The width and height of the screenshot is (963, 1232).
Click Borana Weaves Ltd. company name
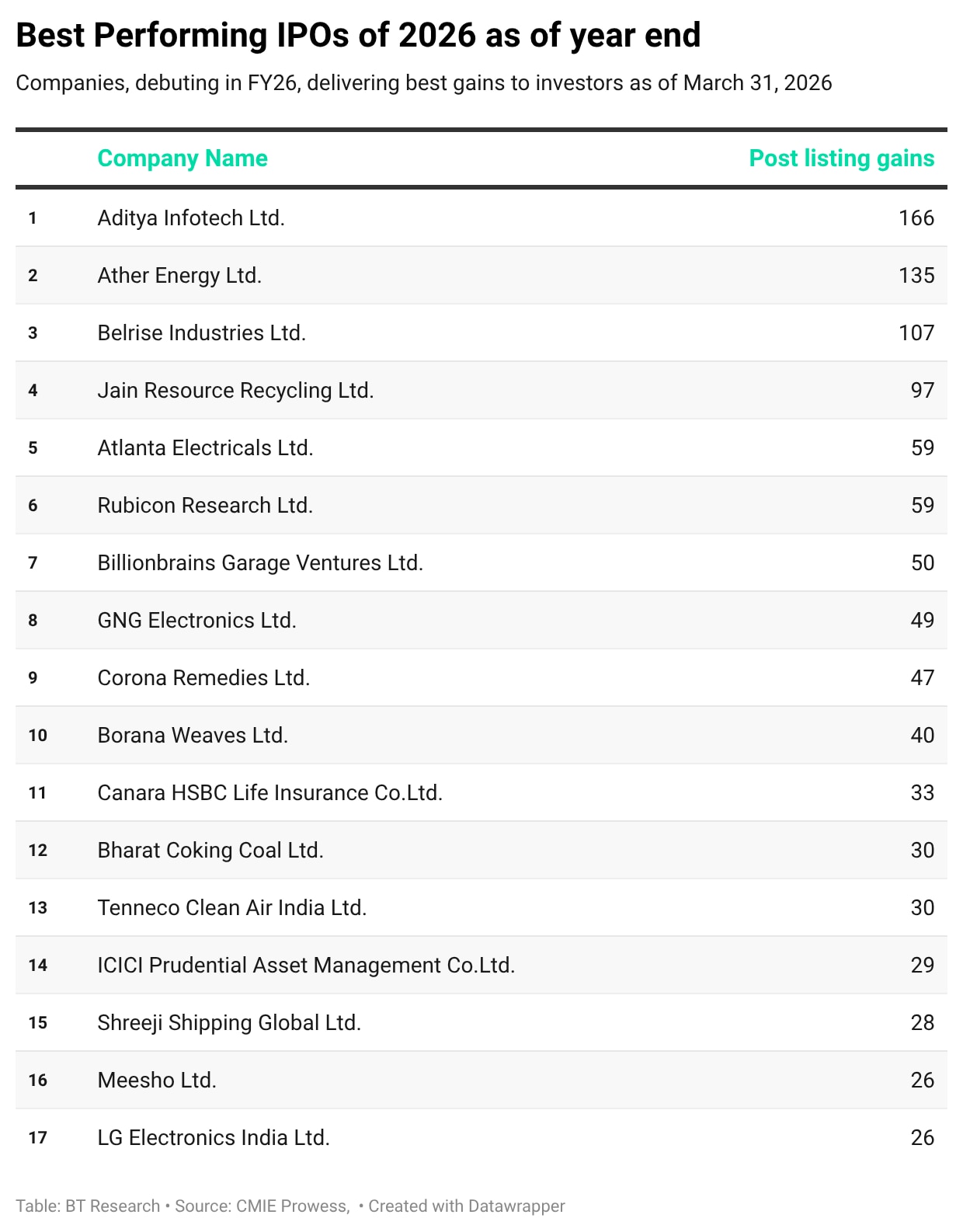coord(193,736)
